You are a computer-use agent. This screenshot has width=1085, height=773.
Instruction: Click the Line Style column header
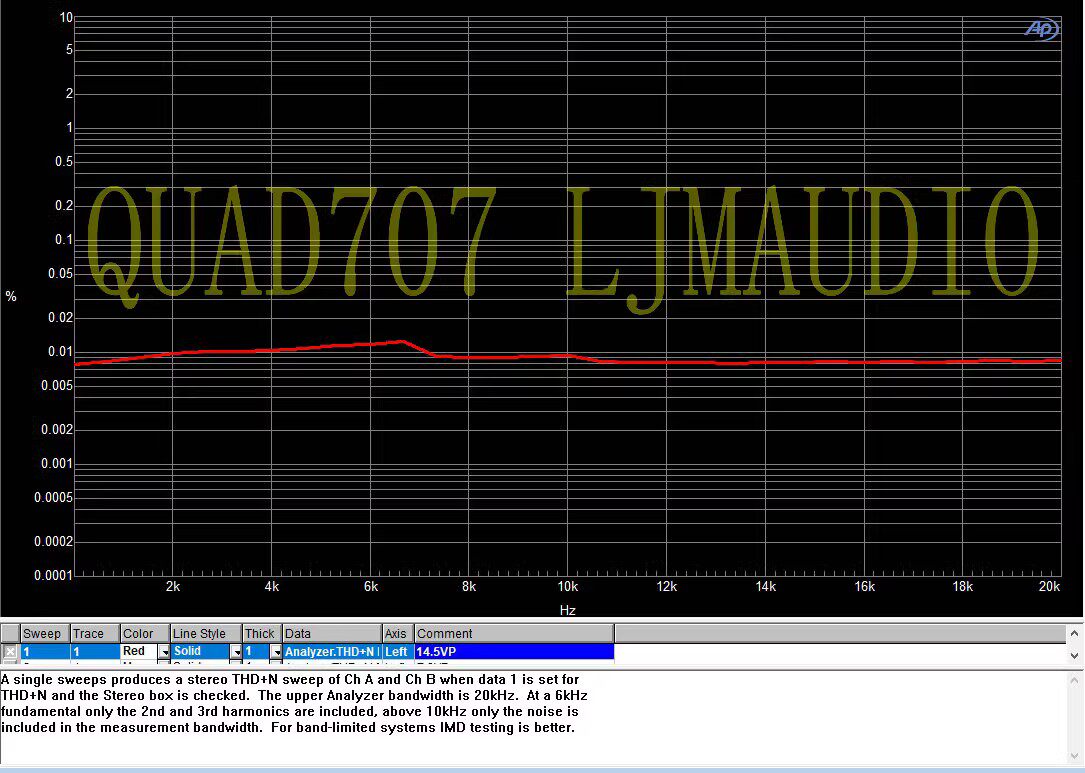click(206, 633)
